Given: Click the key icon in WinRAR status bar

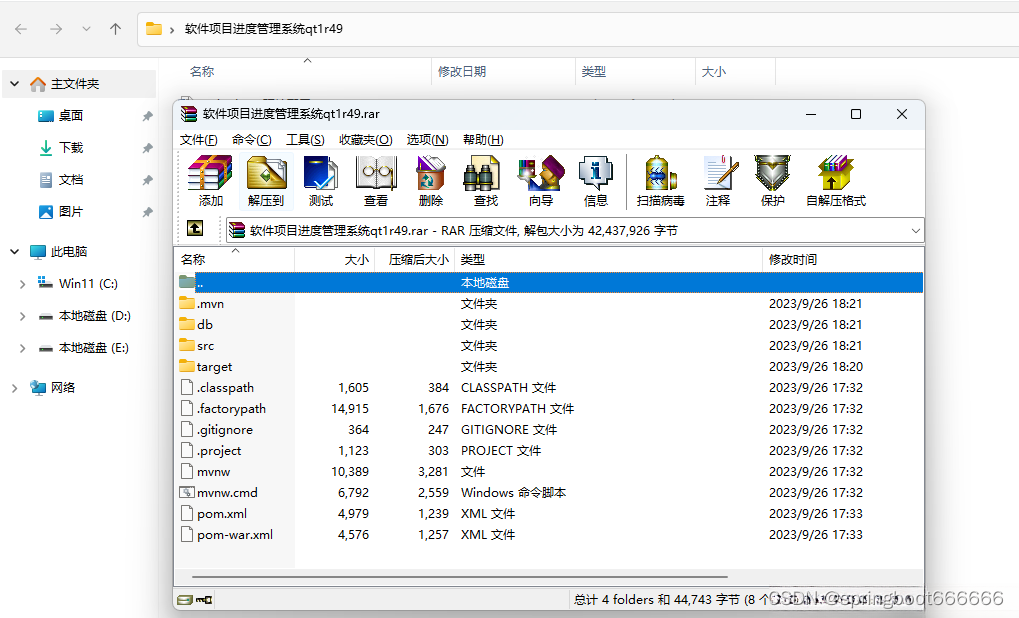Looking at the screenshot, I should tap(204, 600).
